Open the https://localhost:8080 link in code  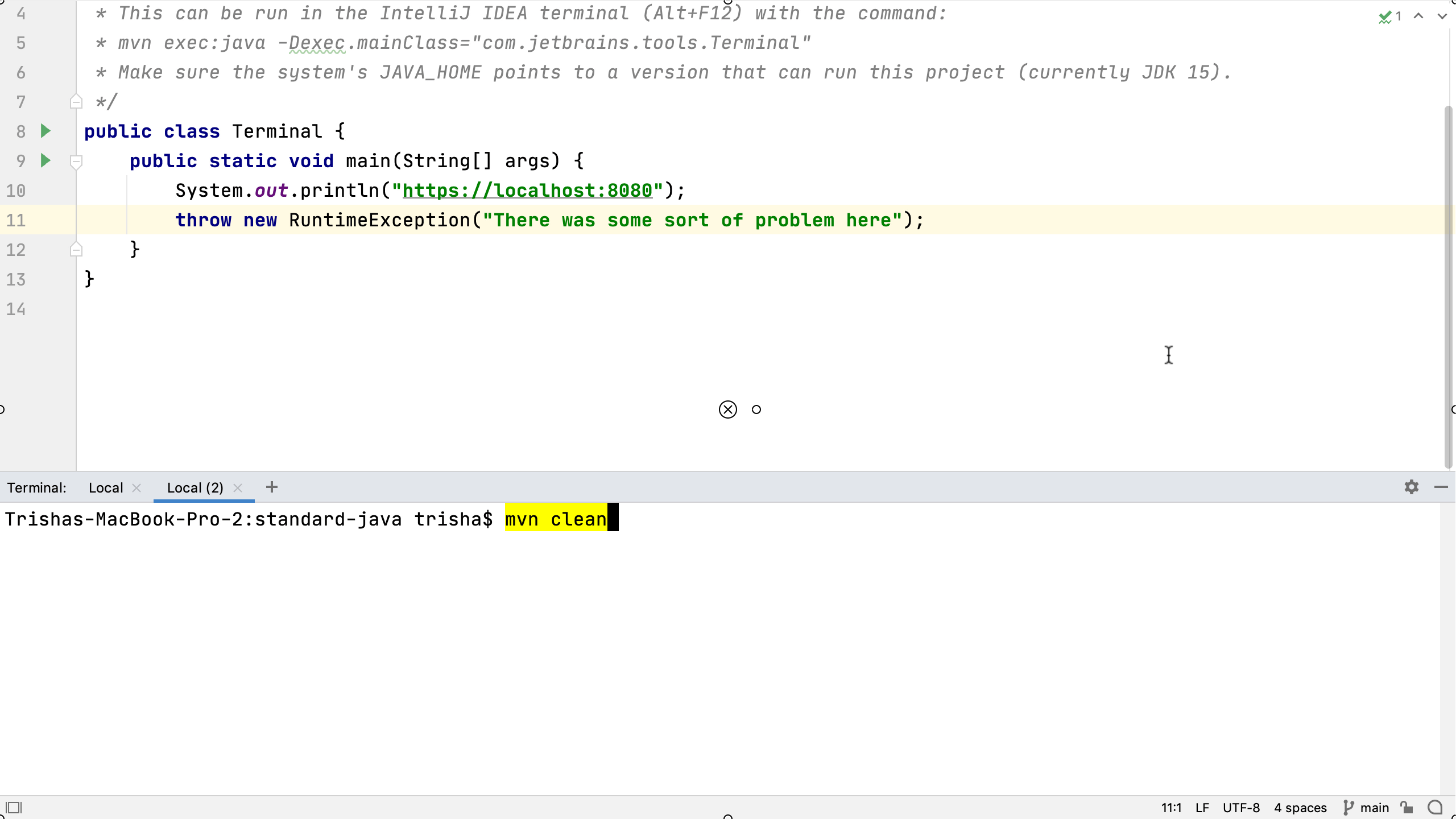pos(527,191)
